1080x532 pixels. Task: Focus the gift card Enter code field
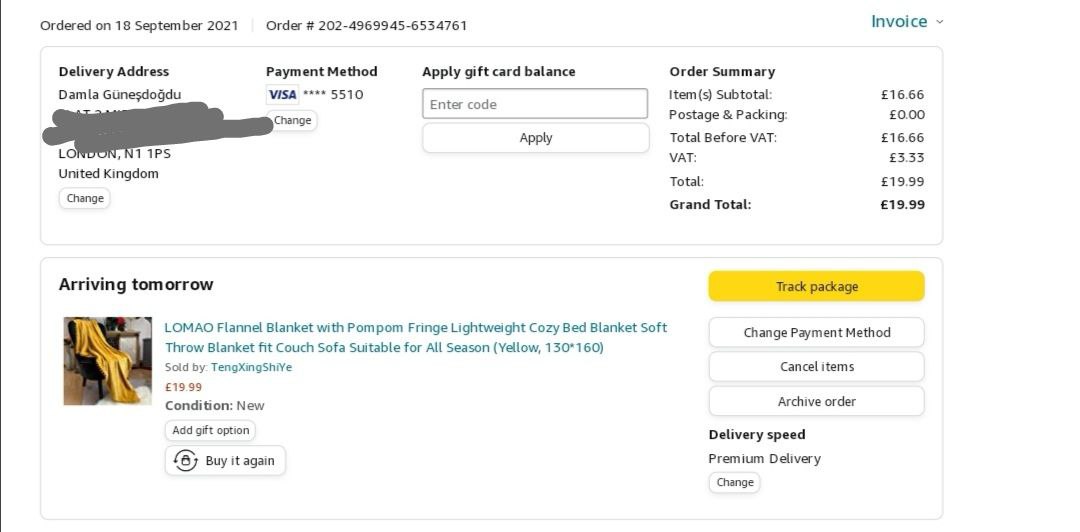tap(535, 104)
